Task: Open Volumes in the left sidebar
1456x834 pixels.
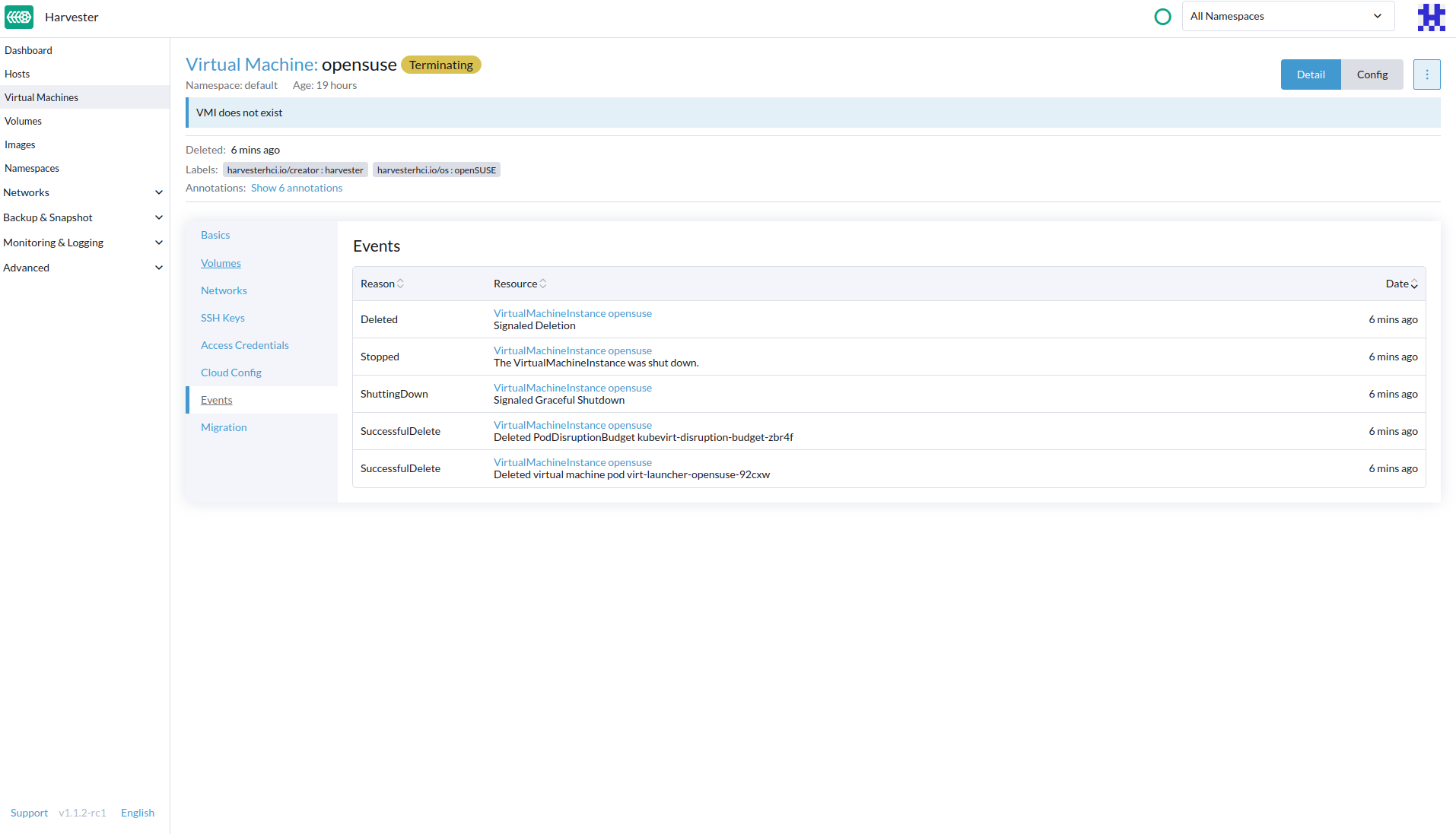Action: (x=84, y=121)
